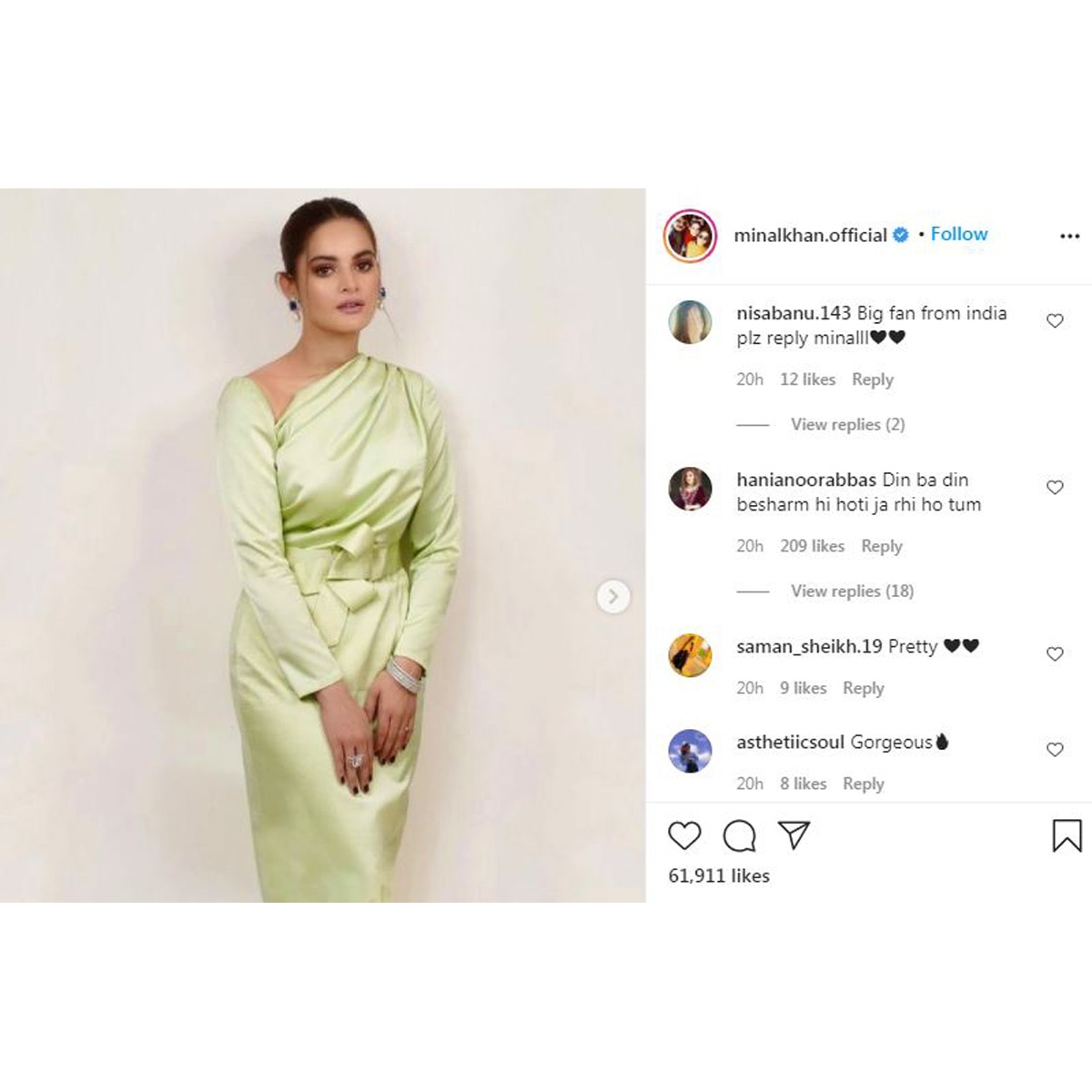The height and width of the screenshot is (1092, 1092).
Task: Share post via paper plane icon
Action: click(x=794, y=835)
